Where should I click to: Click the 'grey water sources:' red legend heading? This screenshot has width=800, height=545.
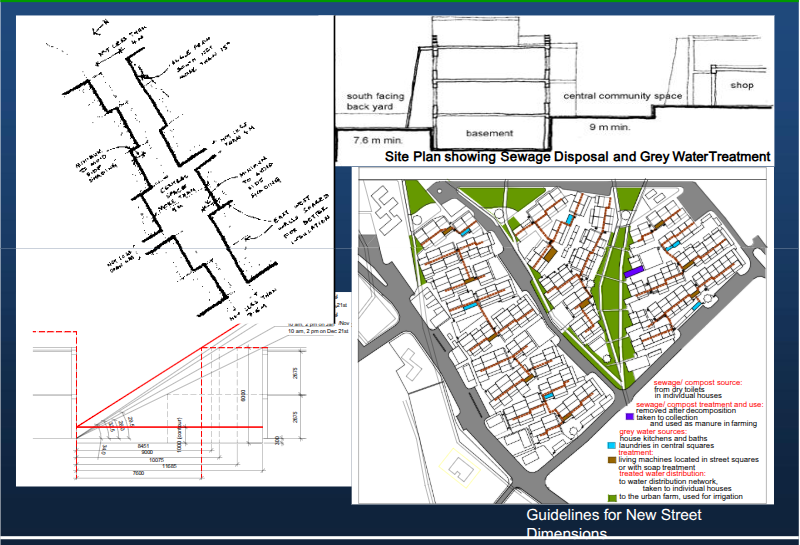pyautogui.click(x=653, y=431)
